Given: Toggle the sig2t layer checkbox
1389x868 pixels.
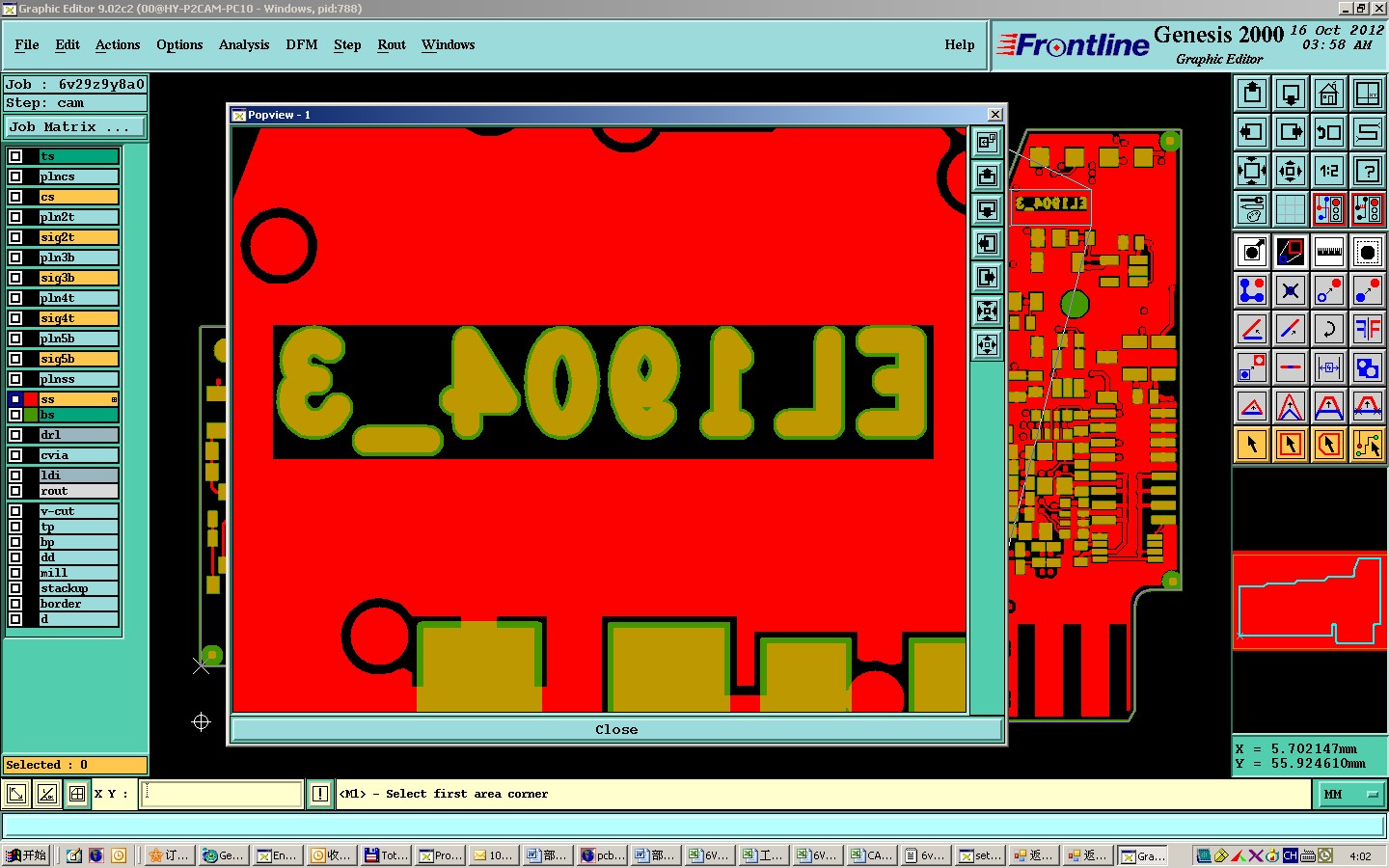Looking at the screenshot, I should [15, 237].
